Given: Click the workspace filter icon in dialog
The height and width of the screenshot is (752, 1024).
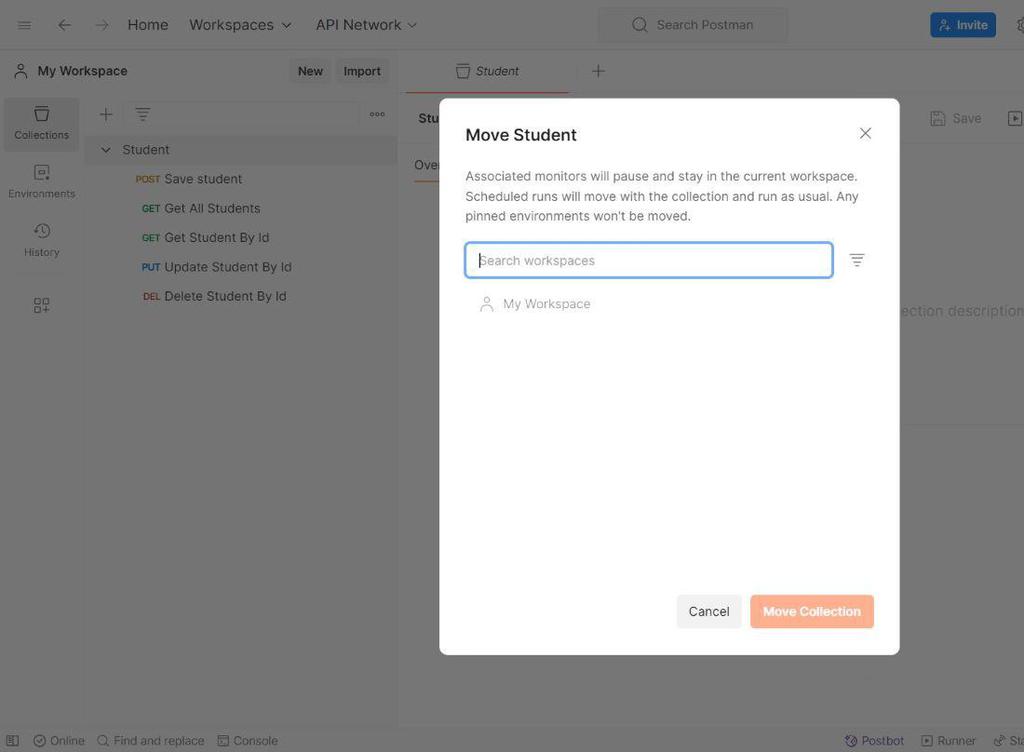Looking at the screenshot, I should pos(857,260).
